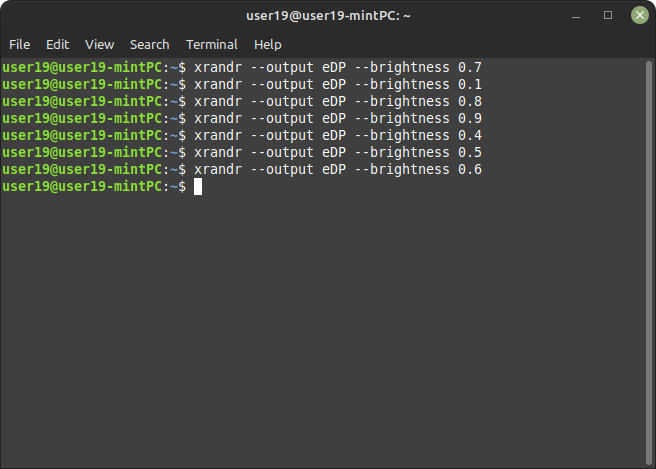The image size is (656, 469).
Task: Maximize the terminal window
Action: pyautogui.click(x=608, y=15)
